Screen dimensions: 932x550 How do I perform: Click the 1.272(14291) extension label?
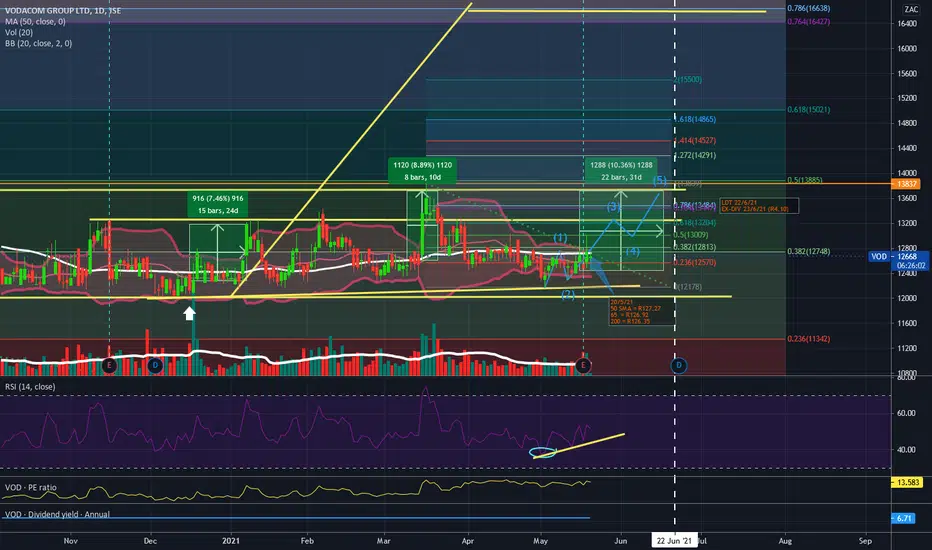(695, 155)
